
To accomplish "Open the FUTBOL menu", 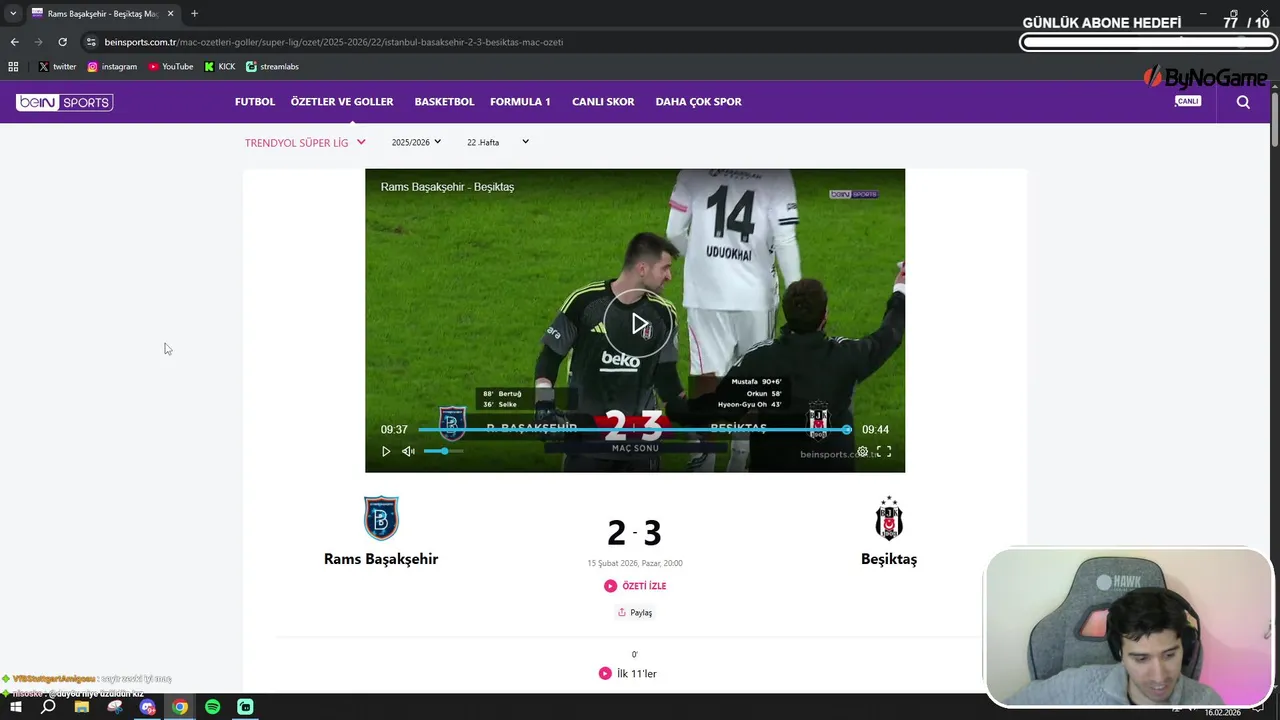I will coord(255,102).
